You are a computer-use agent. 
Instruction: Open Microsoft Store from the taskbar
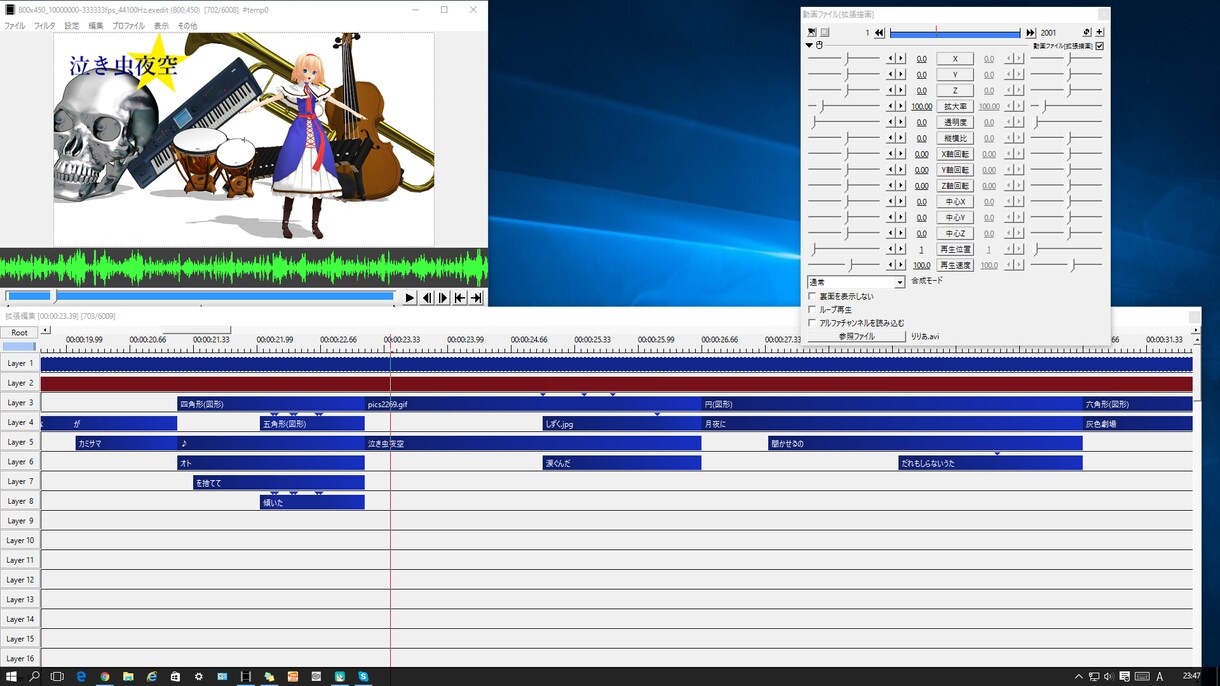(x=175, y=677)
